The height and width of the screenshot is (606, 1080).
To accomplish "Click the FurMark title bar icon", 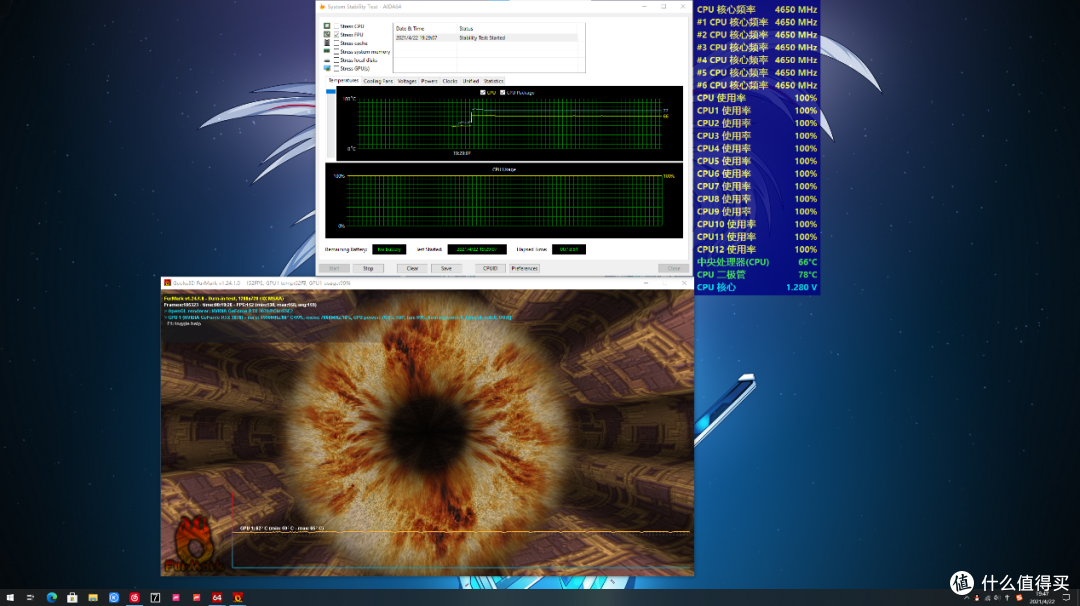I will (x=167, y=283).
